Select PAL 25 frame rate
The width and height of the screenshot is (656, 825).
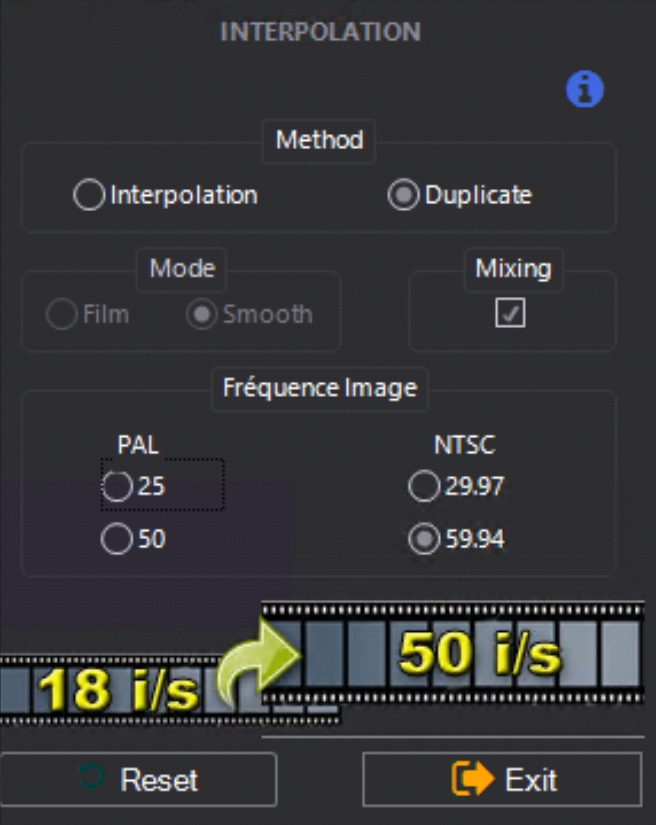(117, 487)
